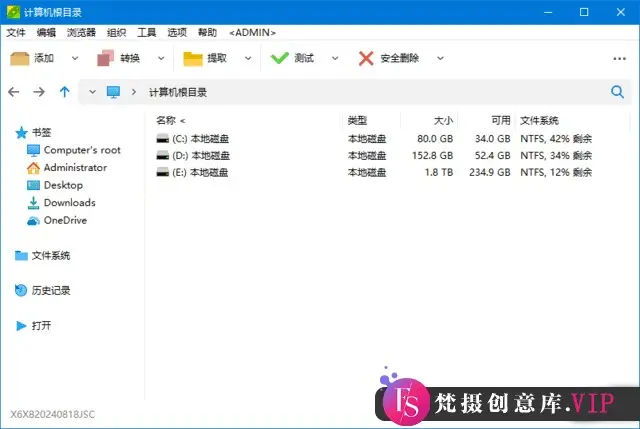Click the NTFS, 34% 剩余 cell
The image size is (640, 429).
(x=556, y=156)
